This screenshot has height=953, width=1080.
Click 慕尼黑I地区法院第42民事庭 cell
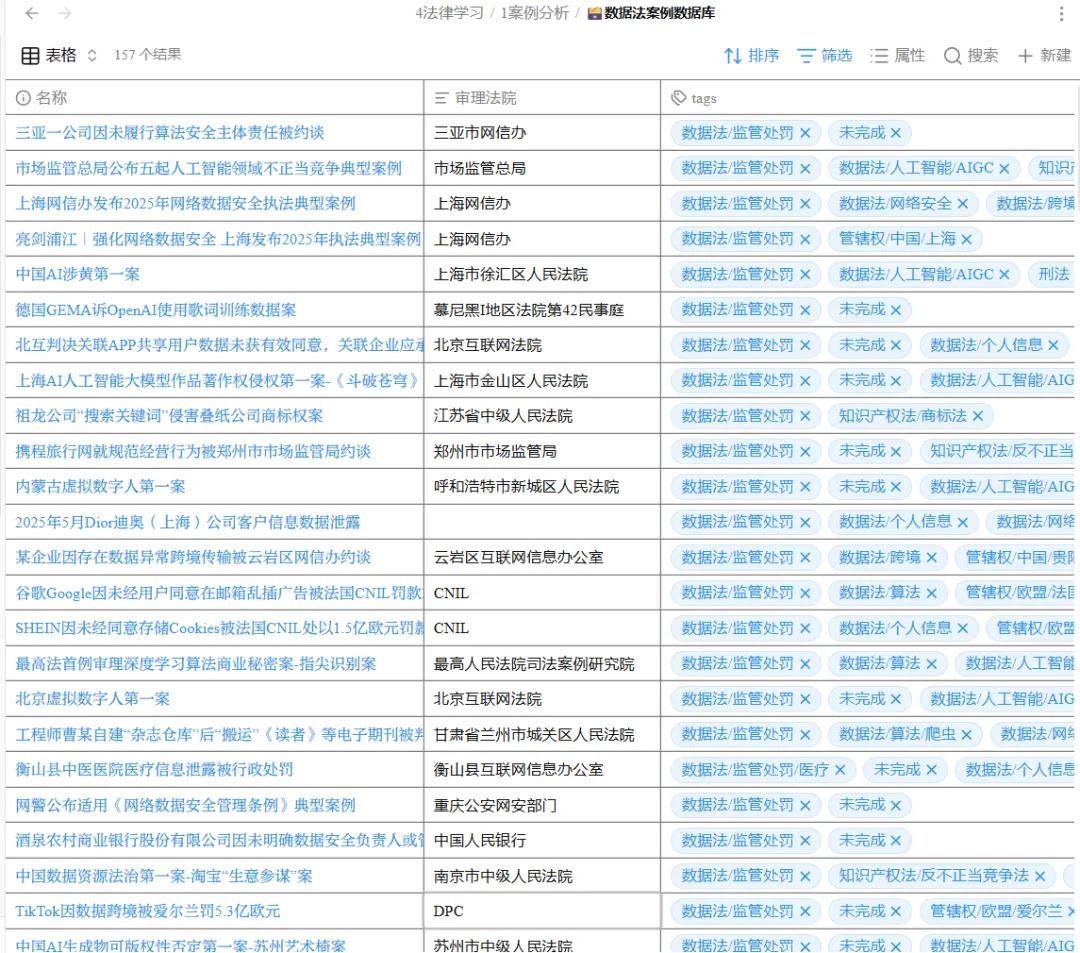click(542, 310)
